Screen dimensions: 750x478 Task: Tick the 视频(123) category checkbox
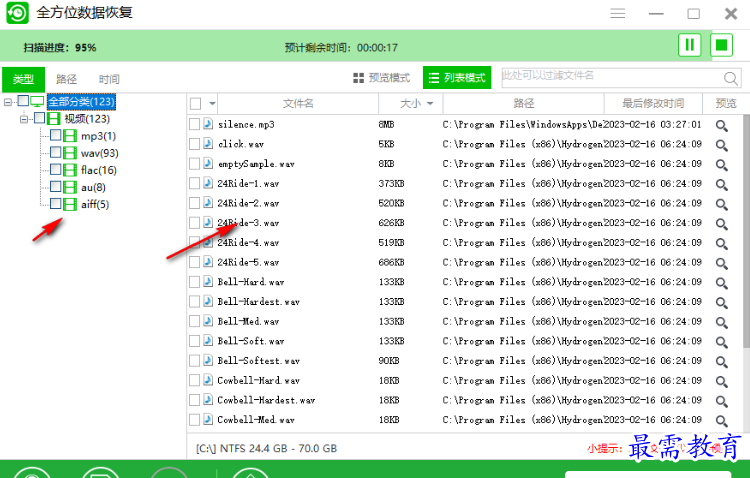pos(40,118)
